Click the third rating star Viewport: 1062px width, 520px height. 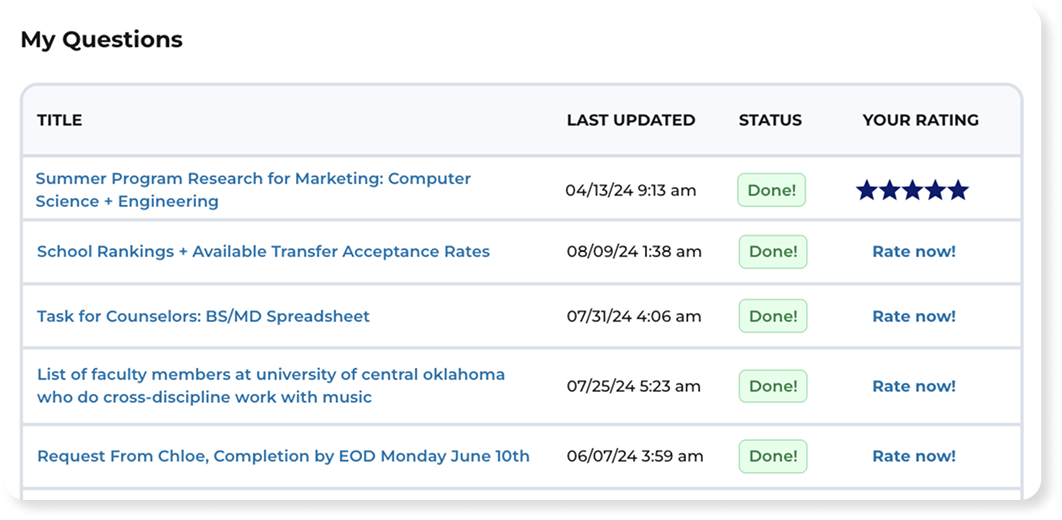[912, 190]
